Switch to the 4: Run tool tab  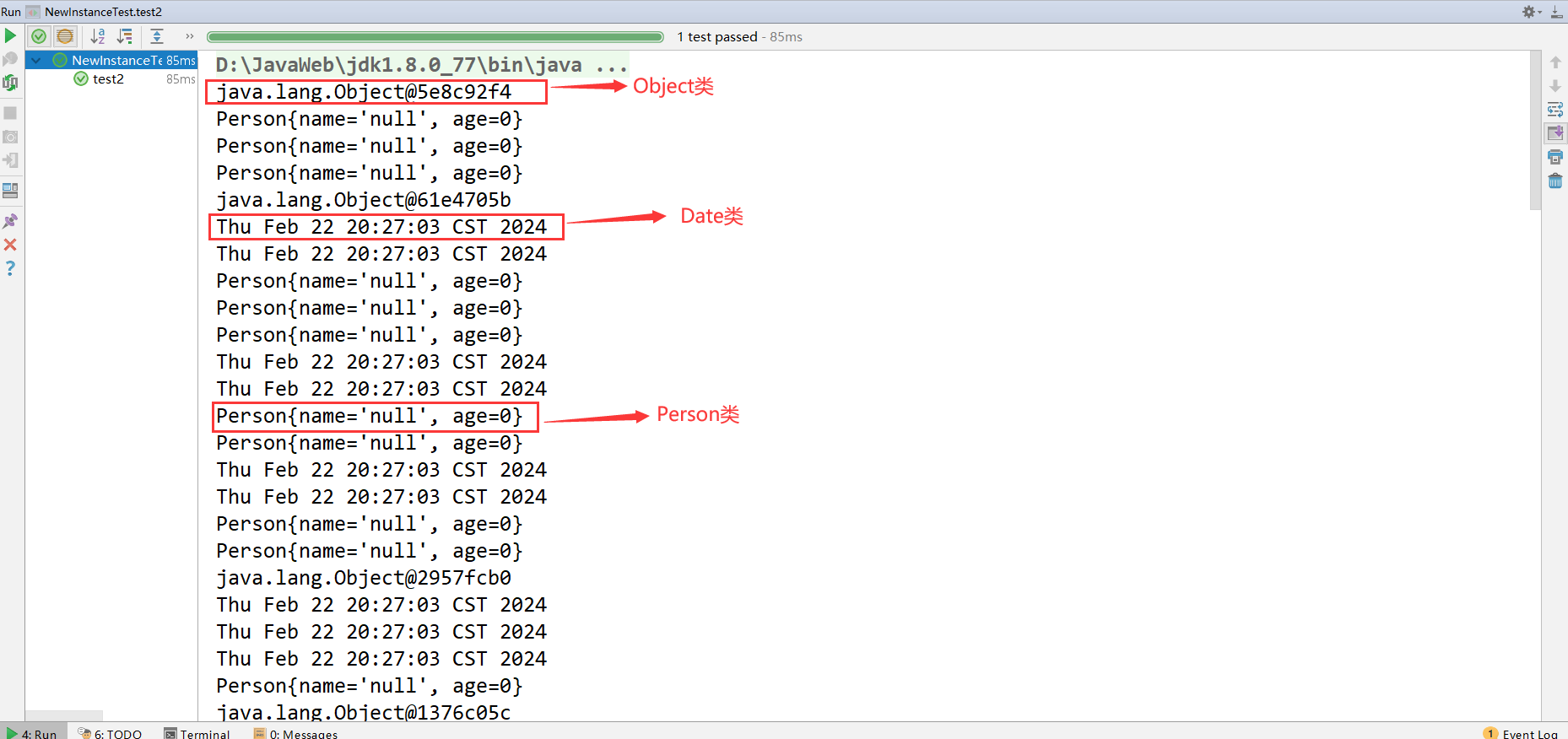point(32,733)
